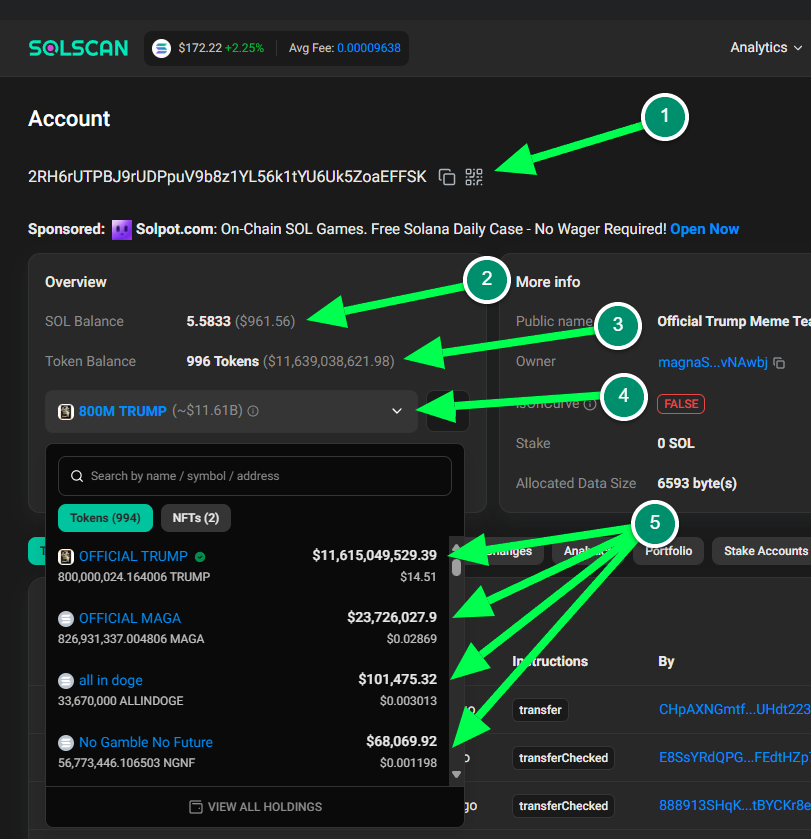Image resolution: width=811 pixels, height=839 pixels.
Task: Click the token list scroll down arrow
Action: [x=456, y=774]
